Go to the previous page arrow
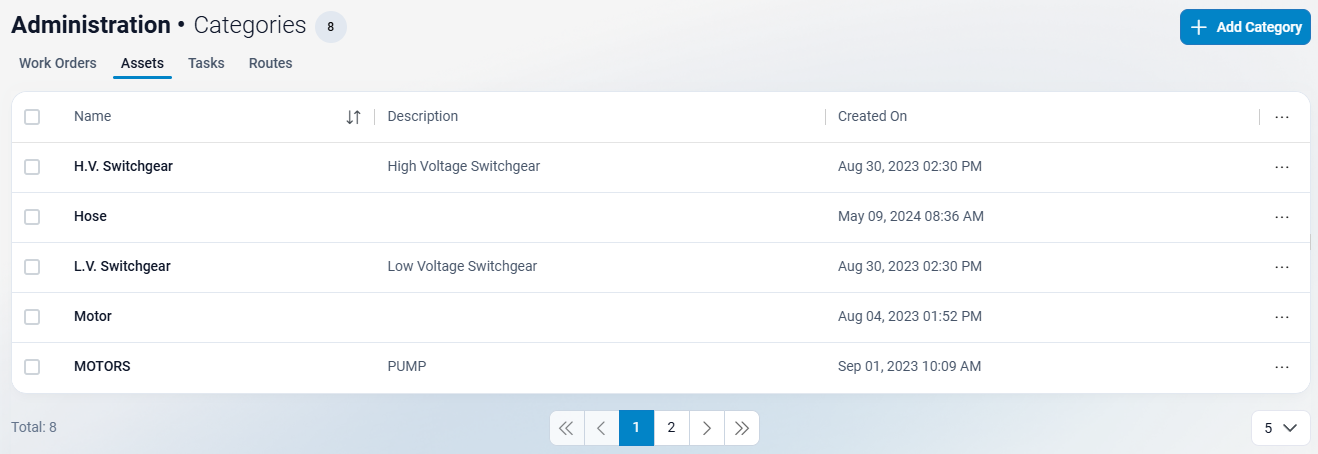 (601, 428)
